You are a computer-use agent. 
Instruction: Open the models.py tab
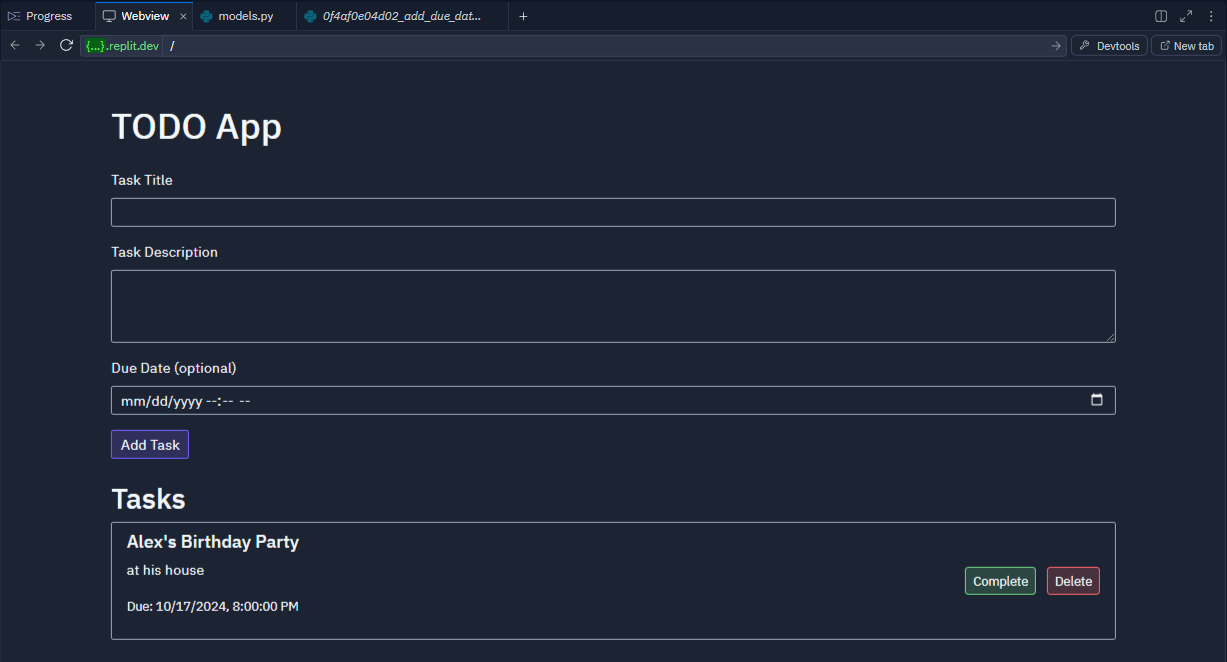(x=237, y=16)
